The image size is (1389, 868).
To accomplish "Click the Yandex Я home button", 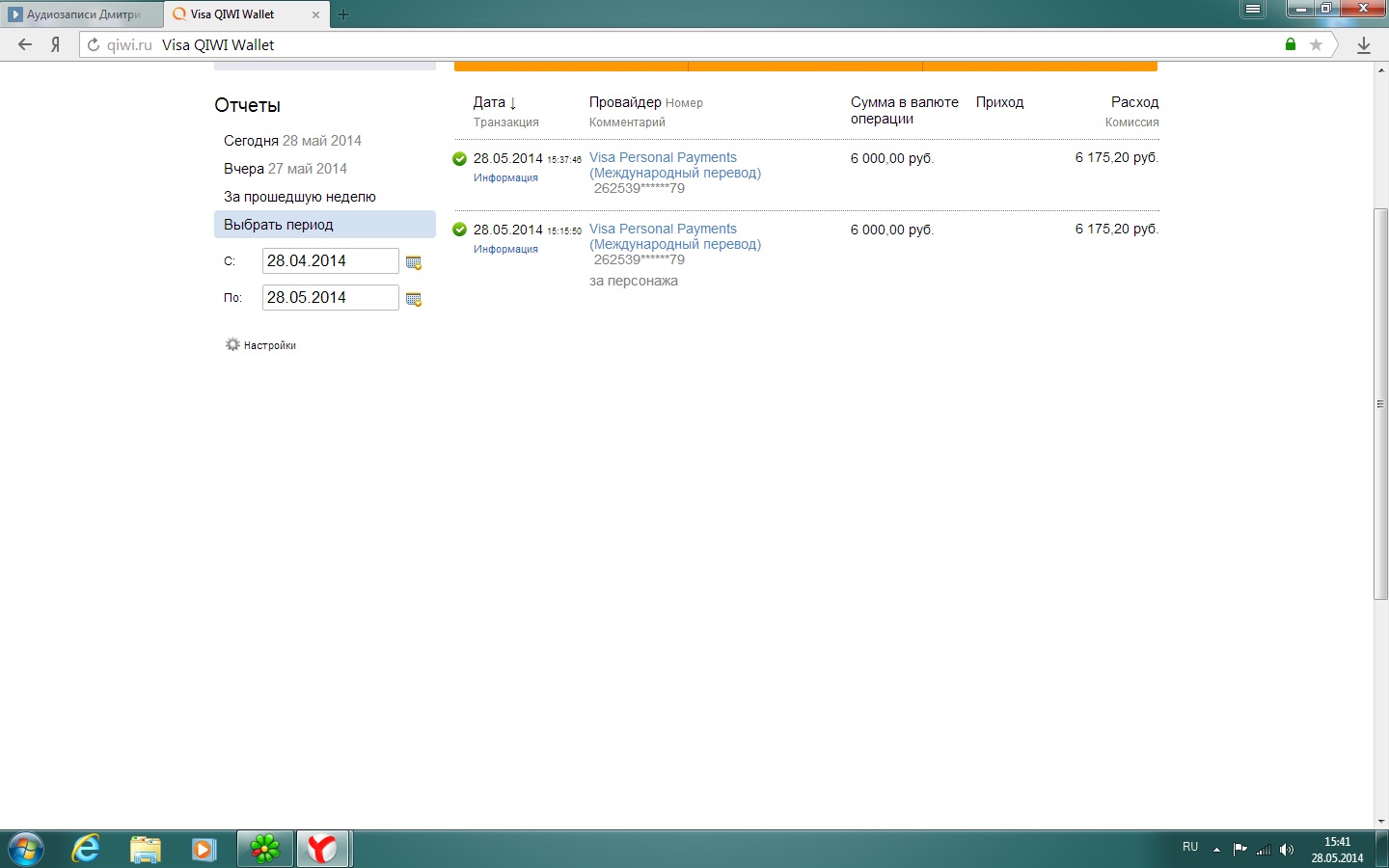I will [x=56, y=44].
